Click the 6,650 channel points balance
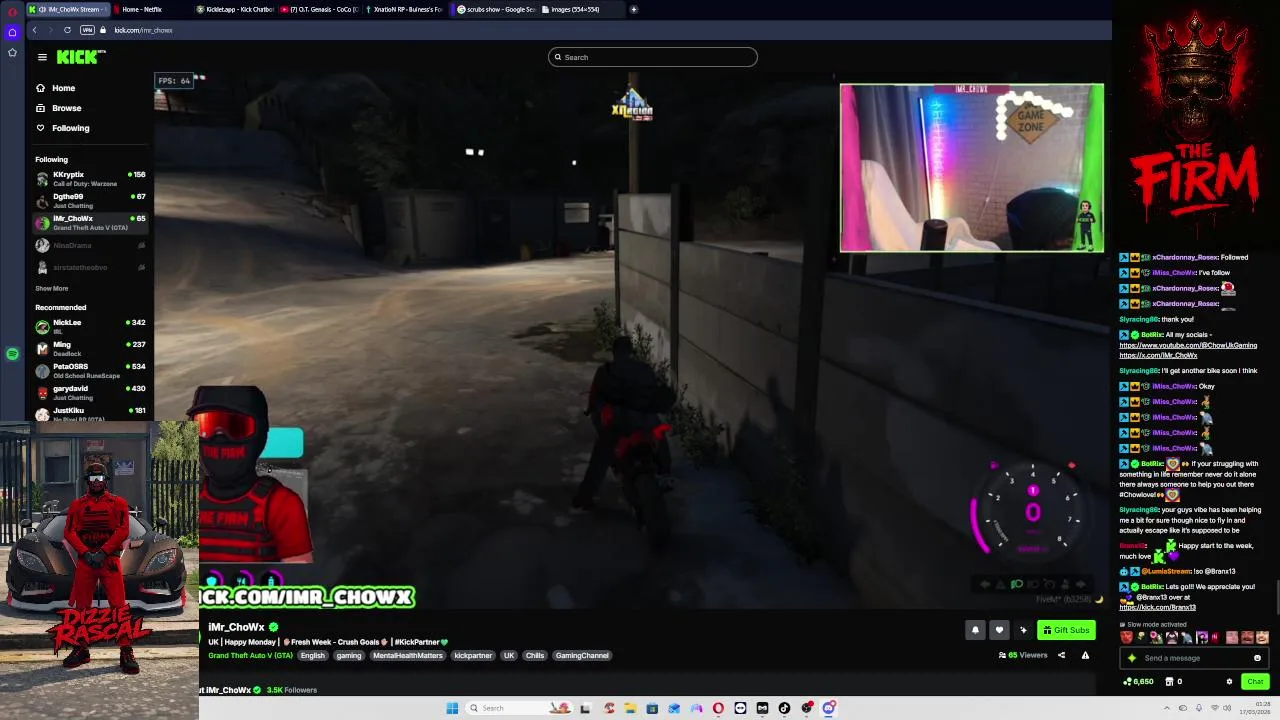The image size is (1280, 720). point(1139,681)
